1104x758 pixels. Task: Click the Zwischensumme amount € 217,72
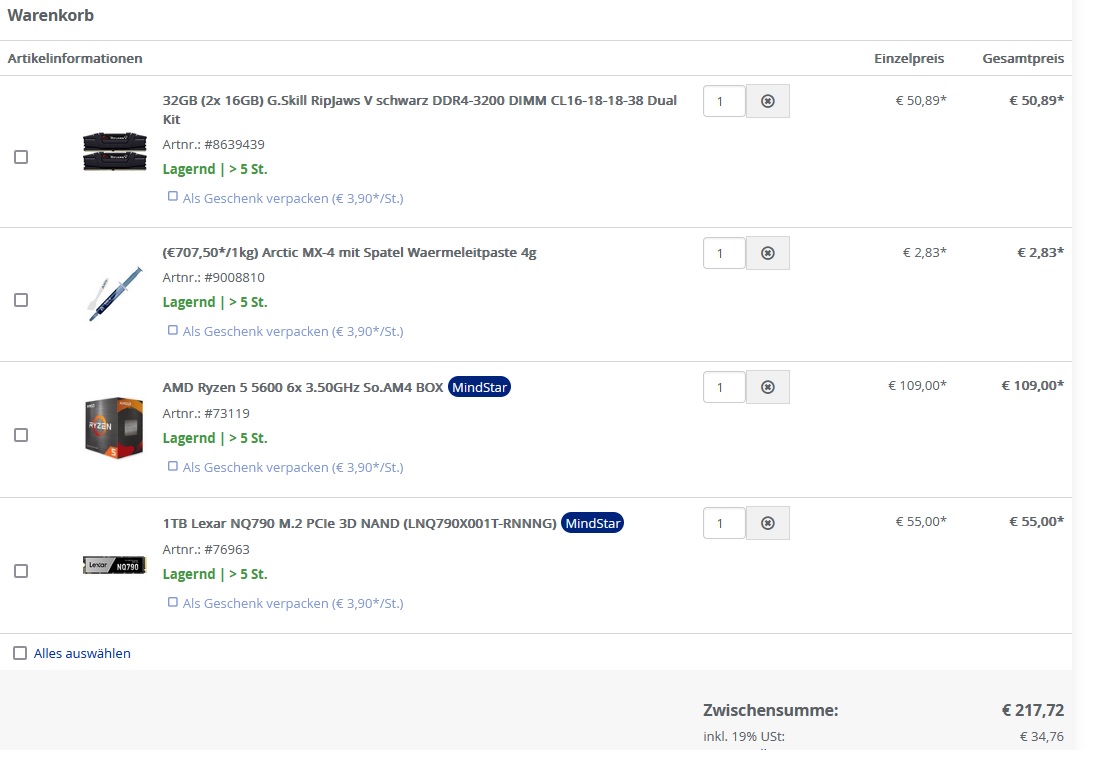point(1033,710)
